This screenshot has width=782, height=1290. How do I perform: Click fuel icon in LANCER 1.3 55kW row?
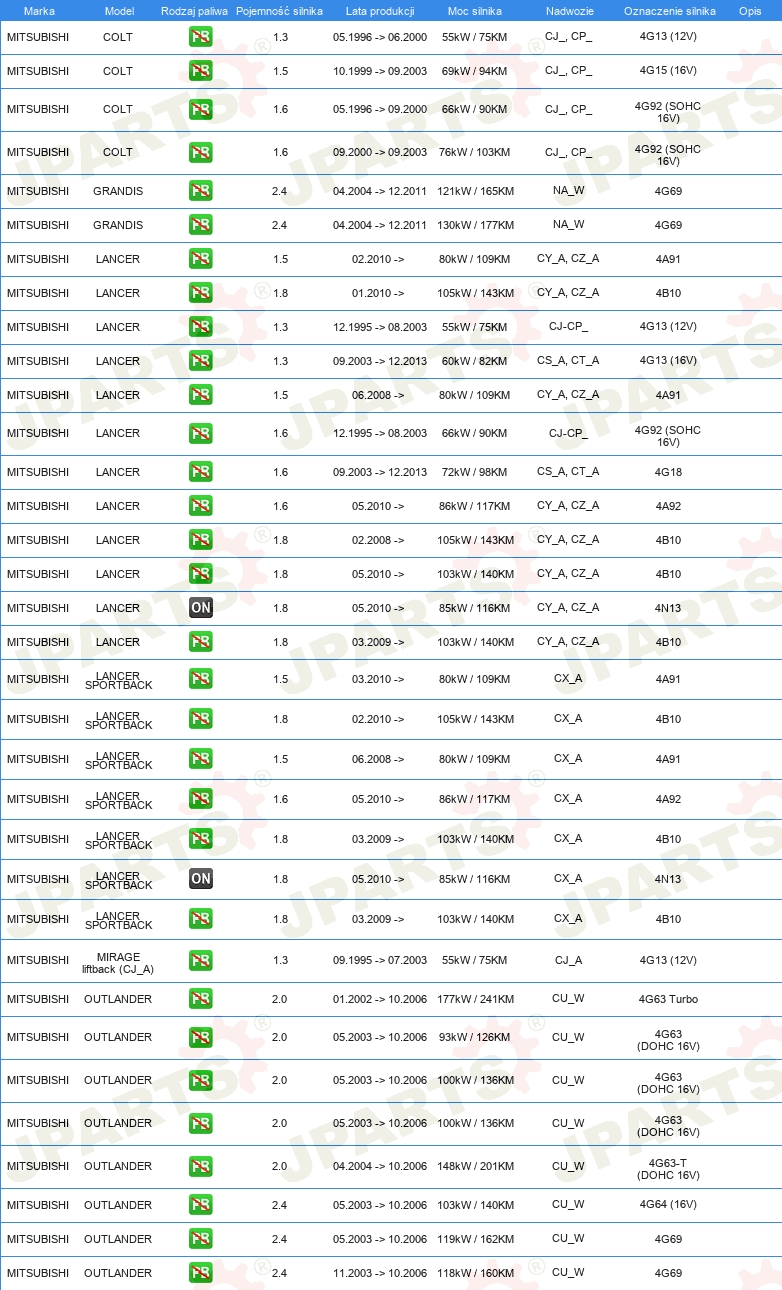201,327
